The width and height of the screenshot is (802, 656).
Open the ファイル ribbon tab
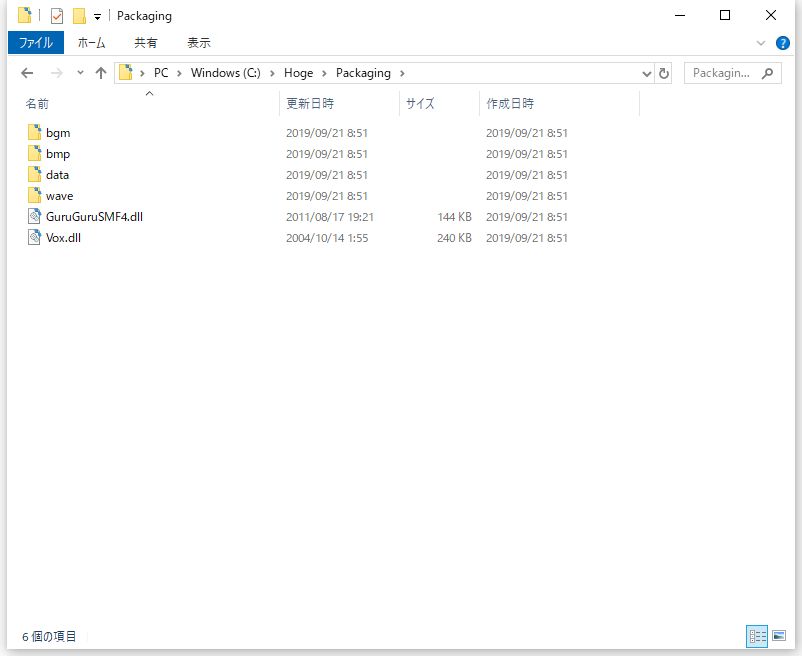36,42
